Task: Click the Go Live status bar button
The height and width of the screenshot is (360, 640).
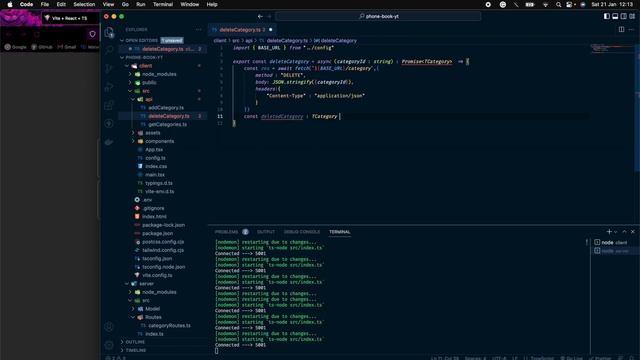Action: (571, 358)
